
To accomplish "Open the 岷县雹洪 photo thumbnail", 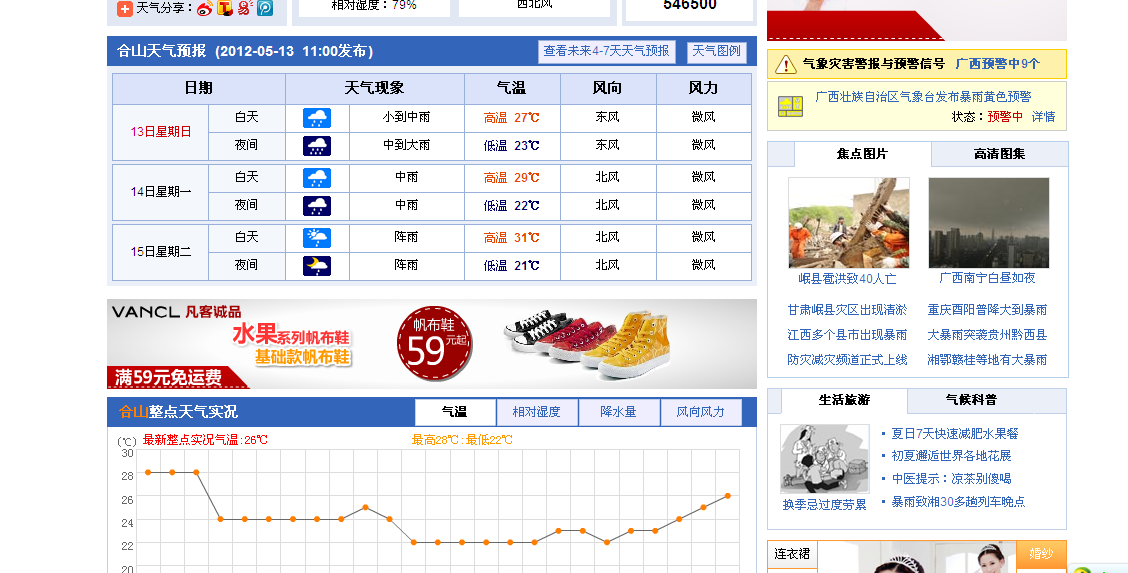I will pos(849,223).
